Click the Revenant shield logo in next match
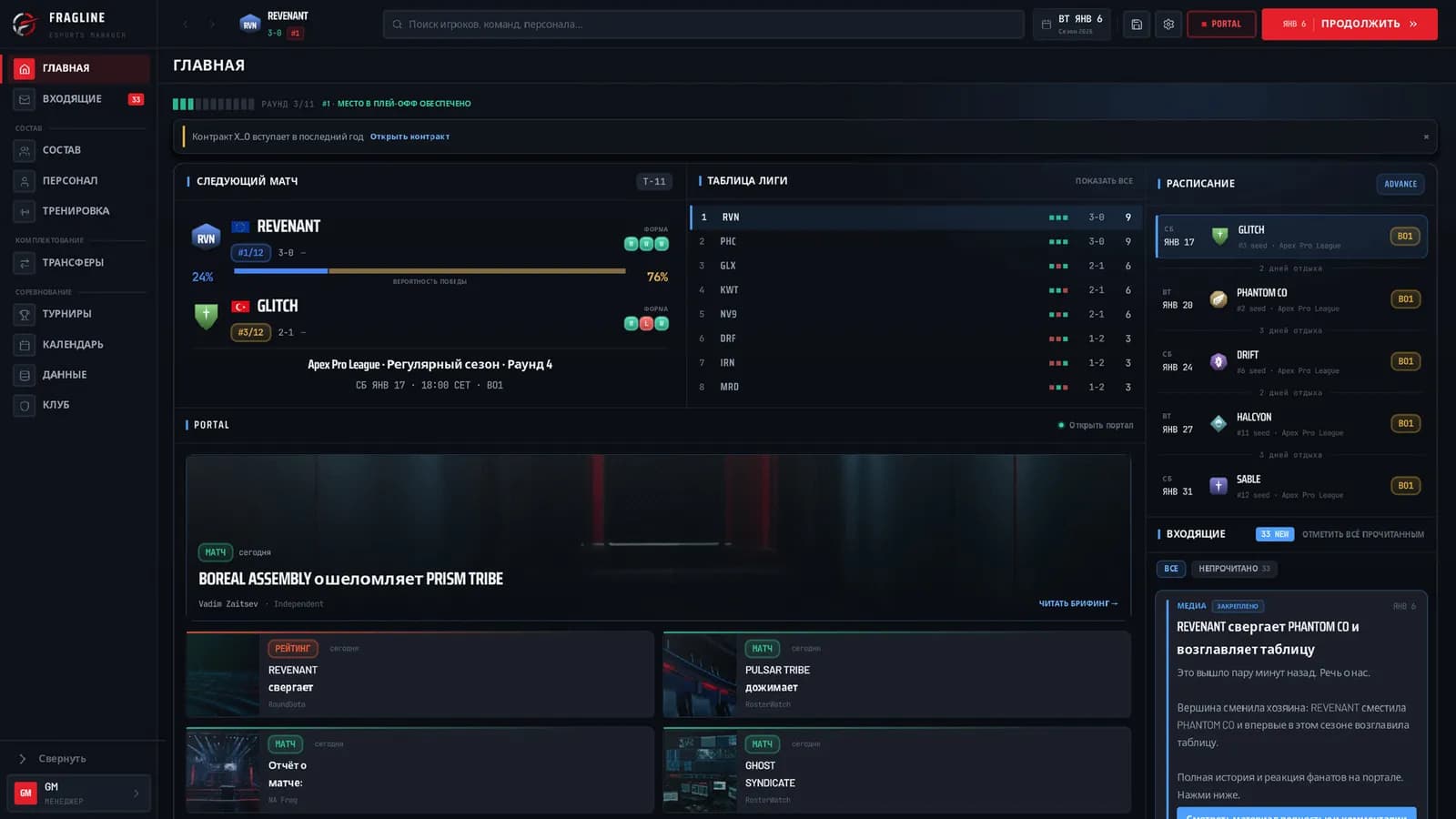 point(207,238)
